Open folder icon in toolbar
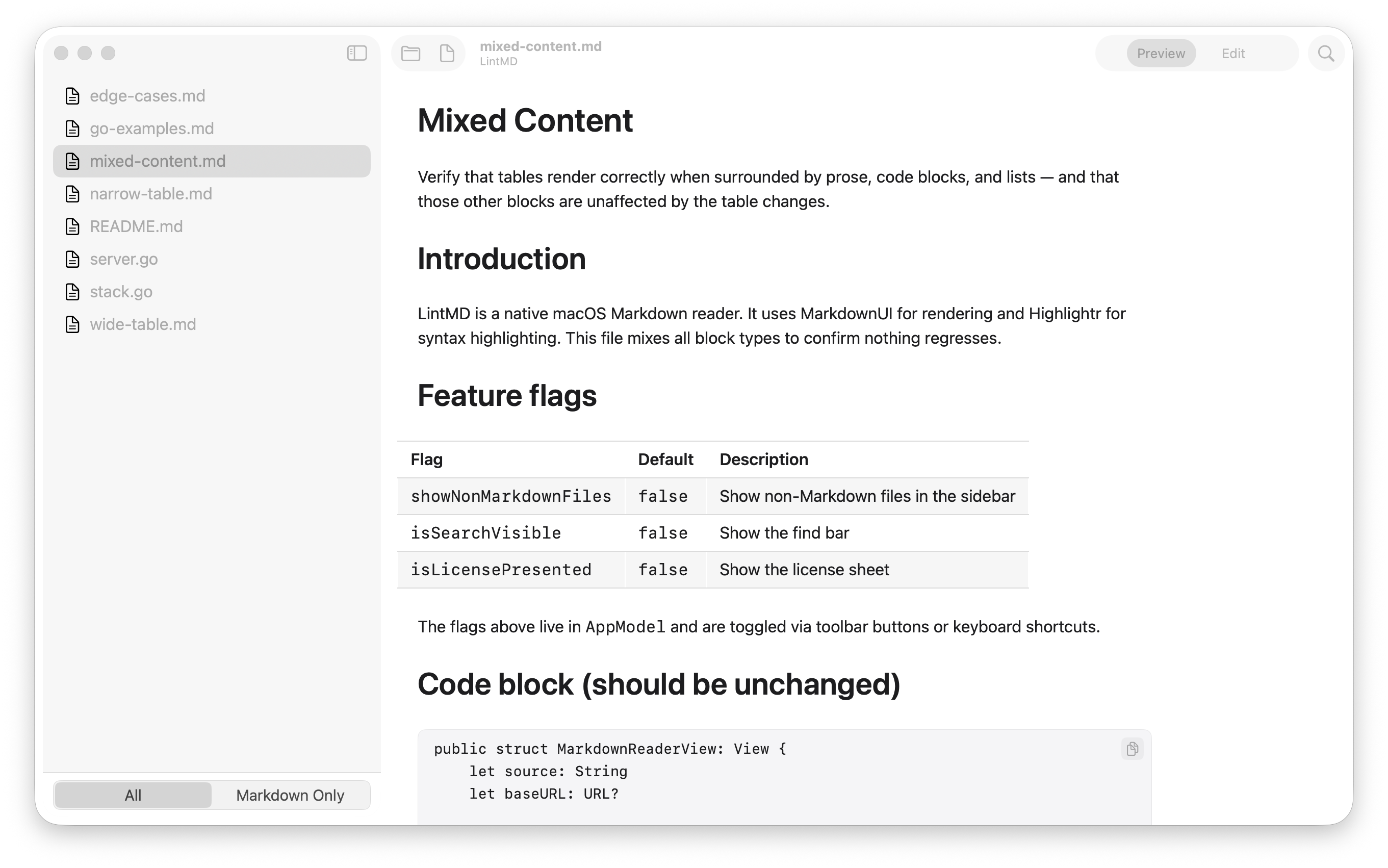The height and width of the screenshot is (868, 1388). (410, 54)
